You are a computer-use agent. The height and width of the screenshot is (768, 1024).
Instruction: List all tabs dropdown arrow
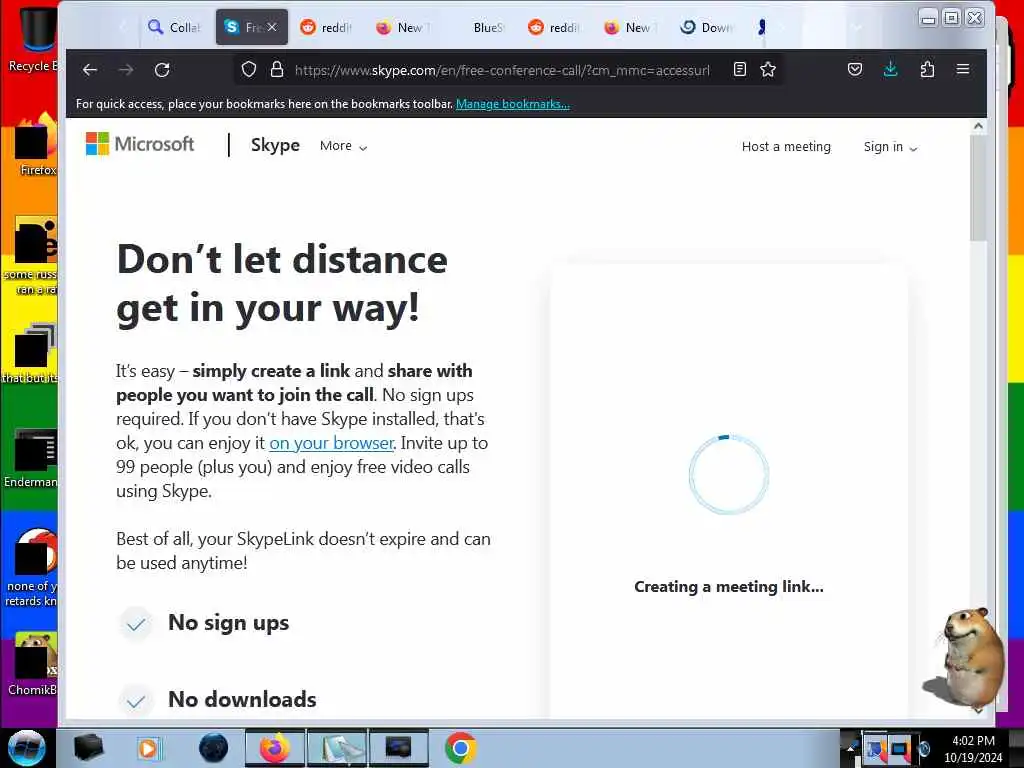[x=857, y=27]
